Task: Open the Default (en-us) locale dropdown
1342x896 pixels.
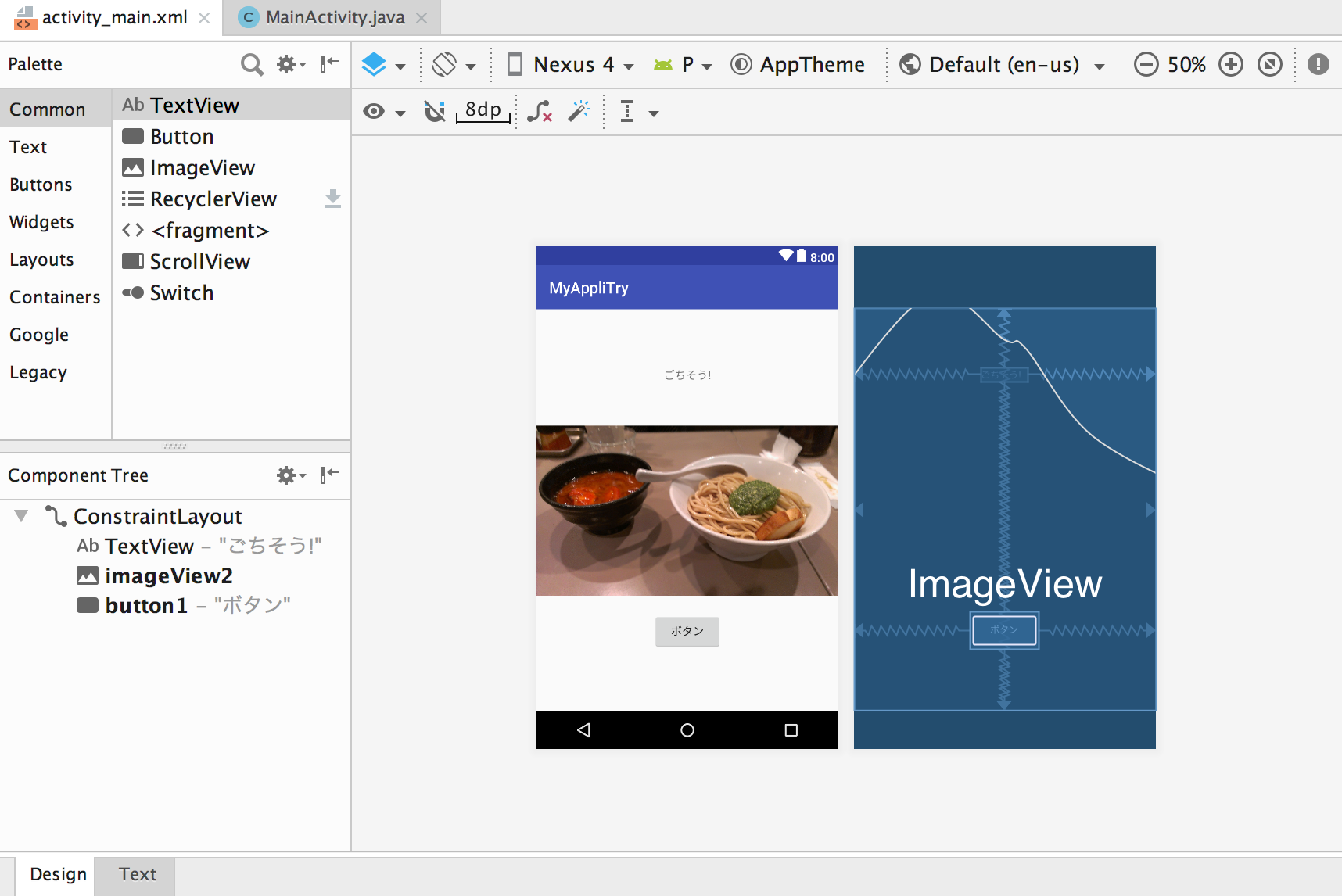Action: pyautogui.click(x=1003, y=64)
